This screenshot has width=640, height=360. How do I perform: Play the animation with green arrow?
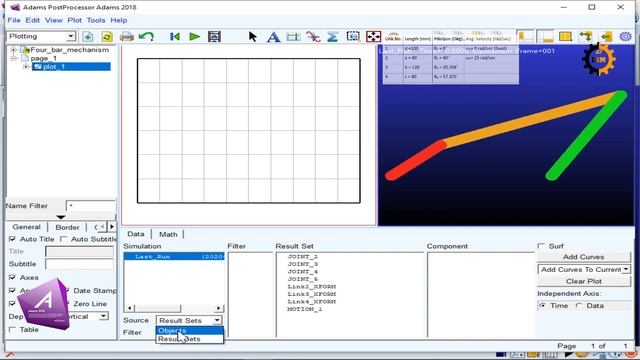point(195,37)
